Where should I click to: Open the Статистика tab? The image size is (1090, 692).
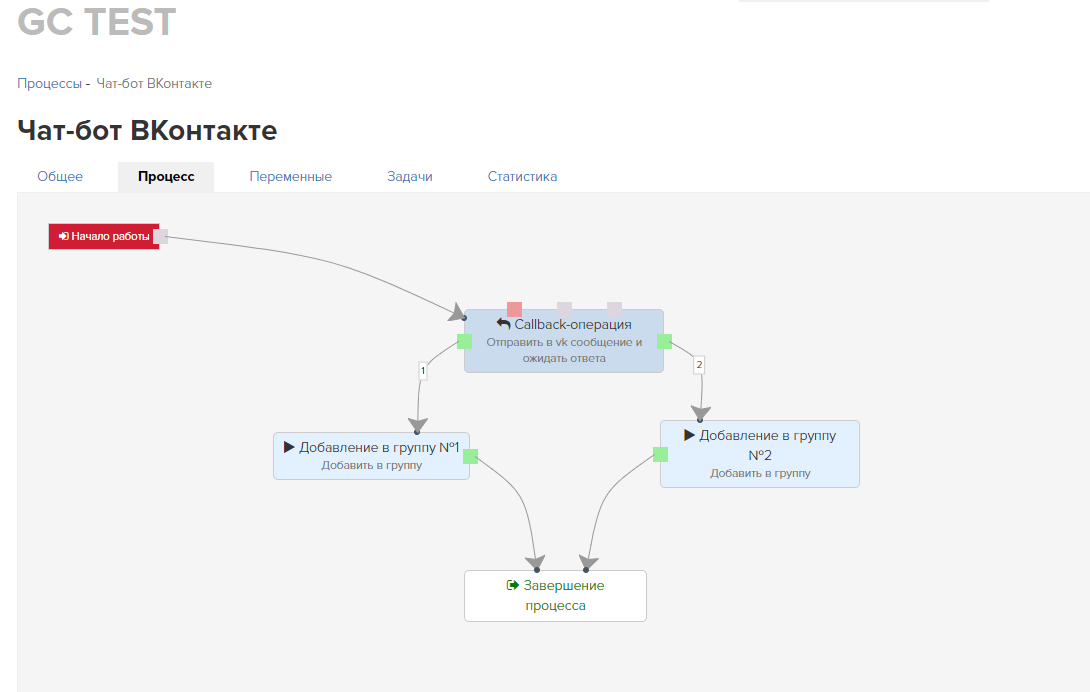pos(522,177)
